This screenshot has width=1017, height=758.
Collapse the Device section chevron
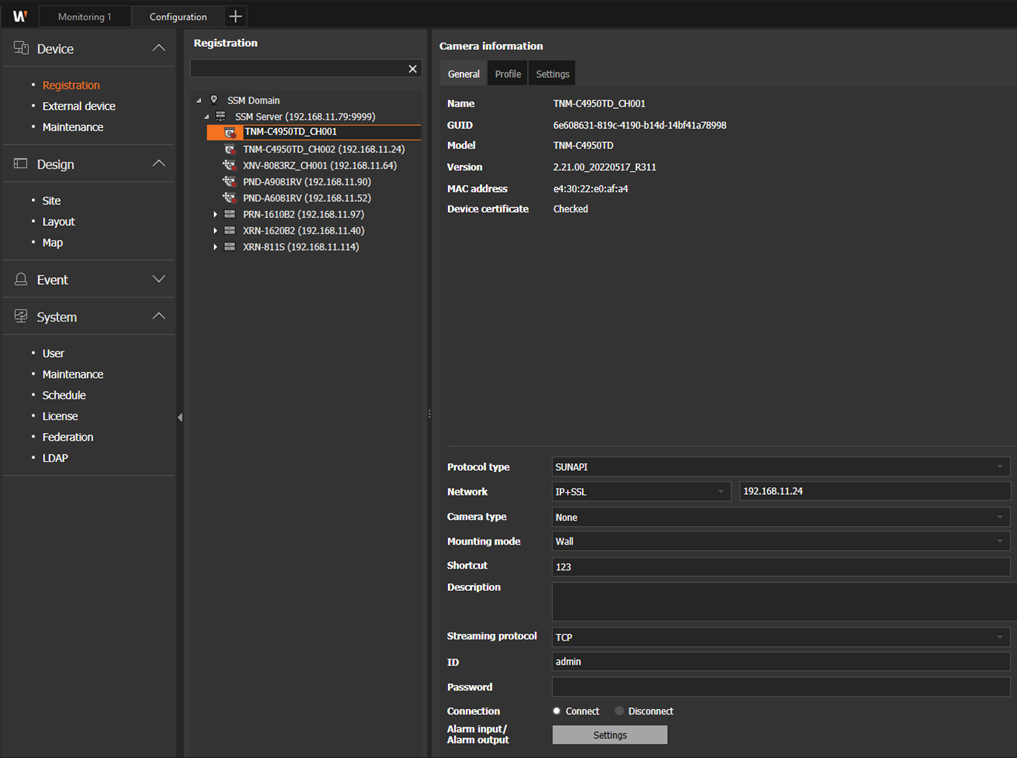[158, 48]
